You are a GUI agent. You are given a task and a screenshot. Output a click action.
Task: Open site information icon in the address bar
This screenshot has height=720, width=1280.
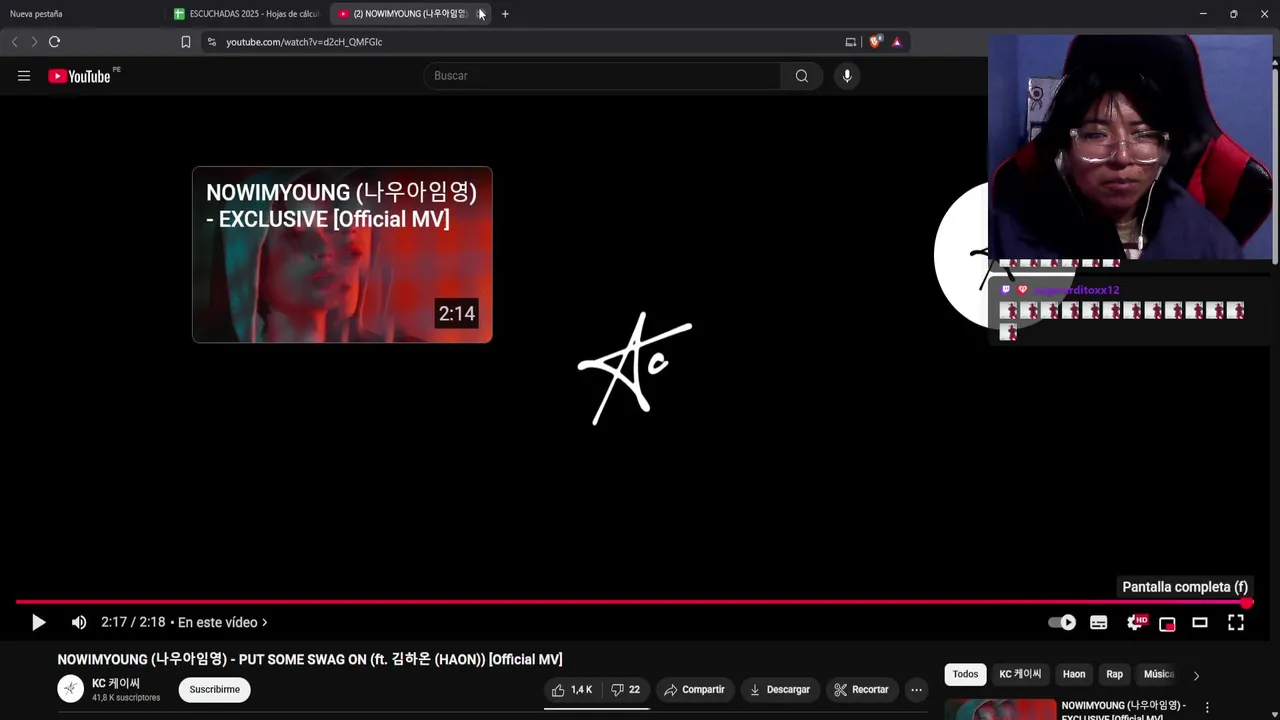(x=211, y=42)
